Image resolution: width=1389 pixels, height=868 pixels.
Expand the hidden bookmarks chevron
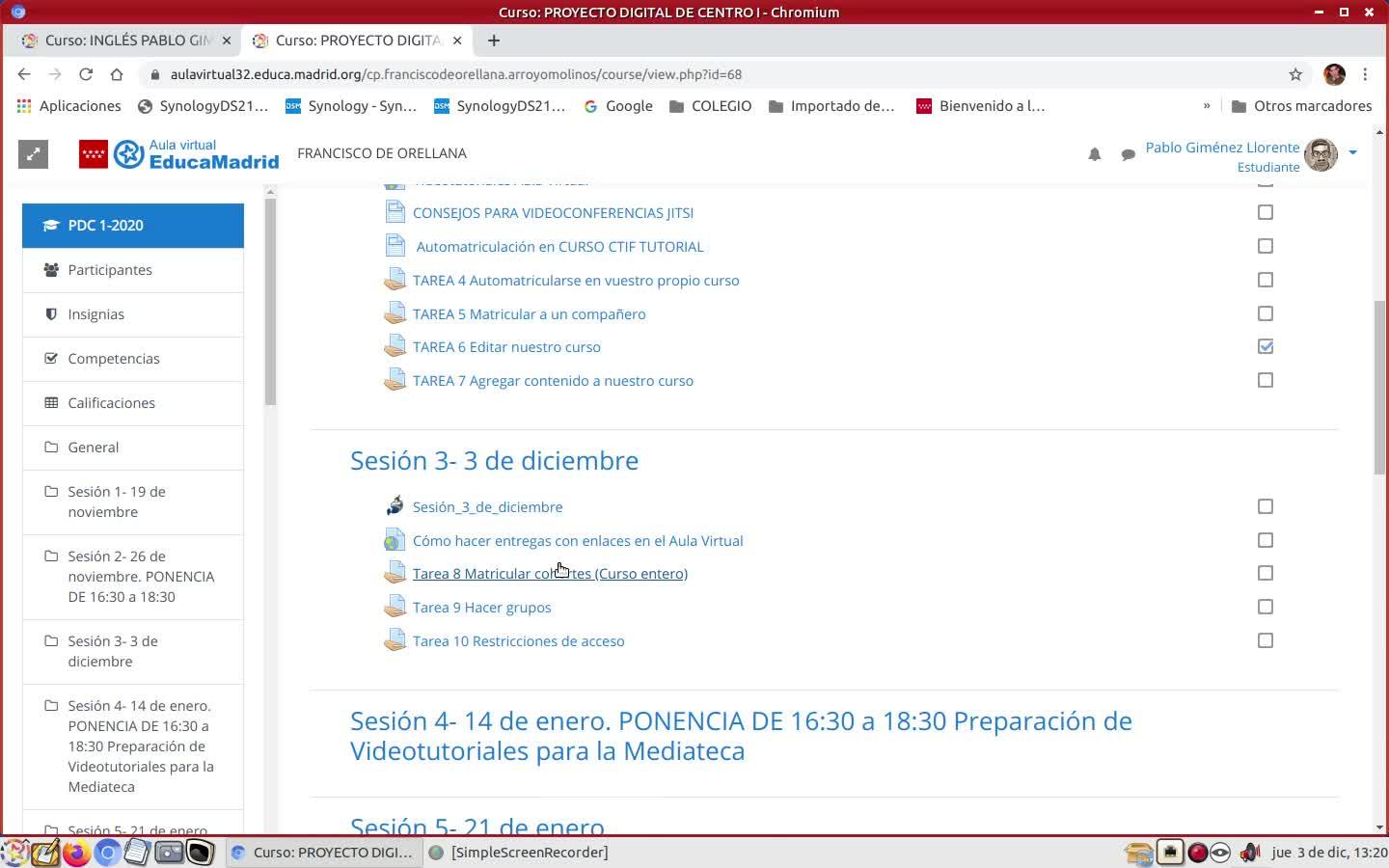(x=1206, y=106)
